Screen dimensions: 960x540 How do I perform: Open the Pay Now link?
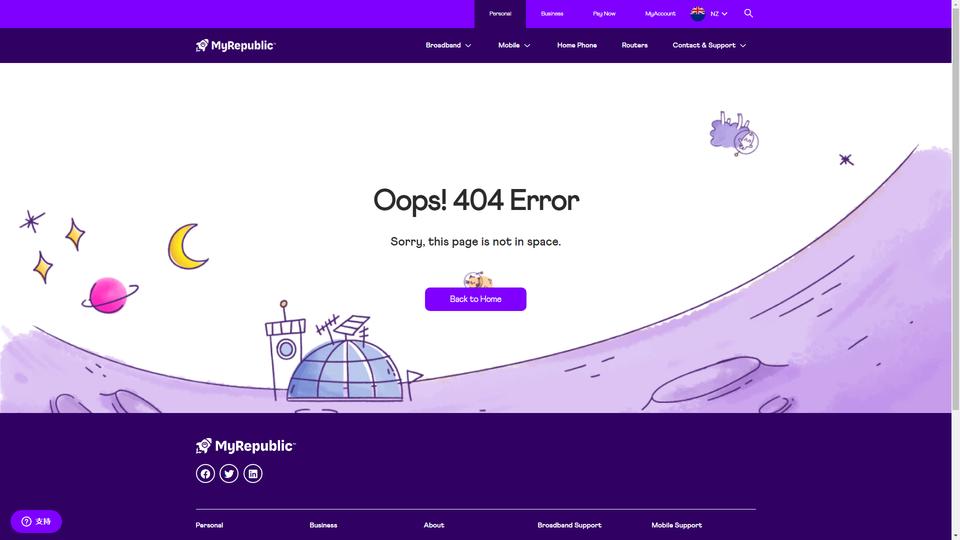(604, 13)
